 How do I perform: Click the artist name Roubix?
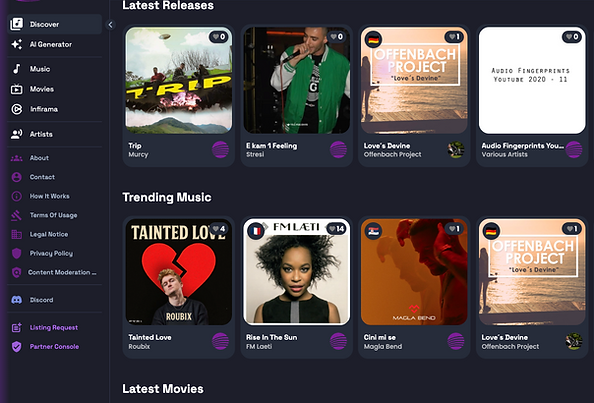(x=139, y=346)
